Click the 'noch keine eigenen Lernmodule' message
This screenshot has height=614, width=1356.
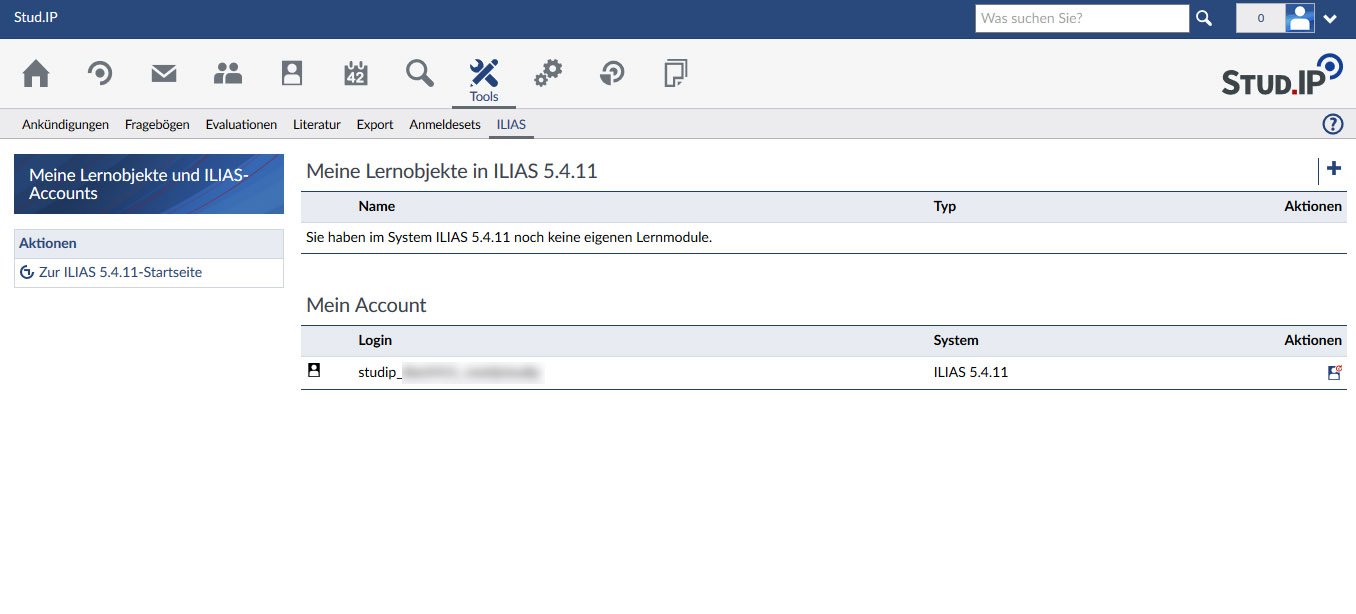[508, 238]
